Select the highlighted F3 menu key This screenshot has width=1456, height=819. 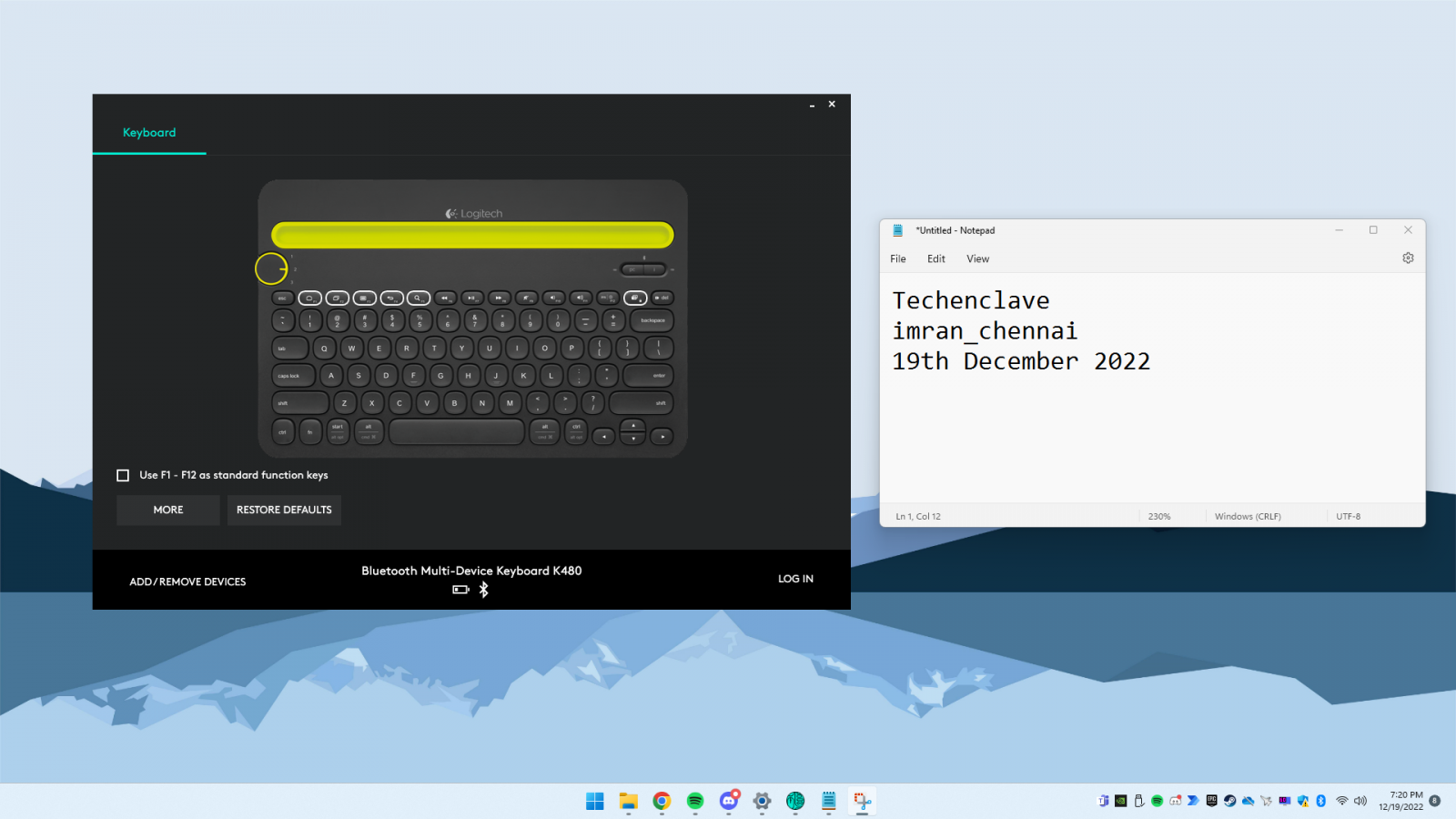coord(364,298)
